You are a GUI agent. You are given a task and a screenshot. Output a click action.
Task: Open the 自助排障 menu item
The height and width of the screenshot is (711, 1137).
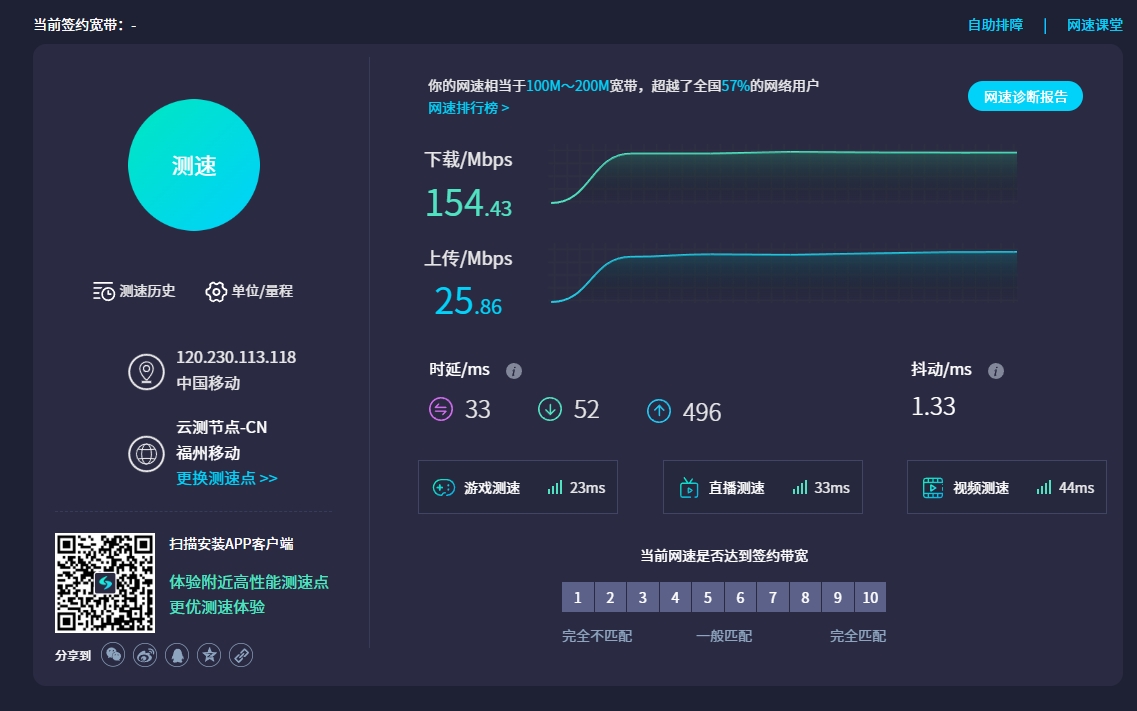coord(995,25)
